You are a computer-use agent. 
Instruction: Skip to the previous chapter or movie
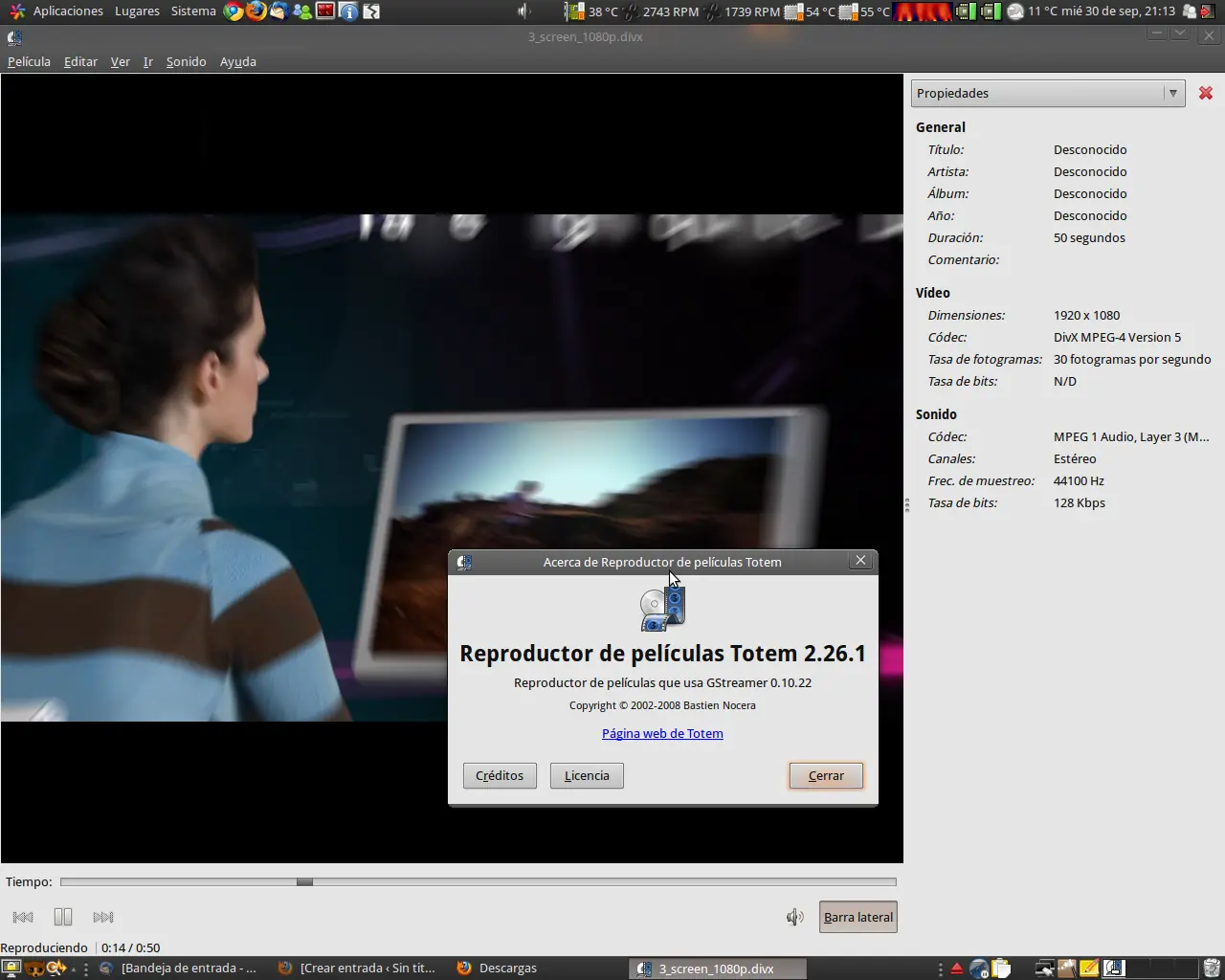pyautogui.click(x=24, y=917)
